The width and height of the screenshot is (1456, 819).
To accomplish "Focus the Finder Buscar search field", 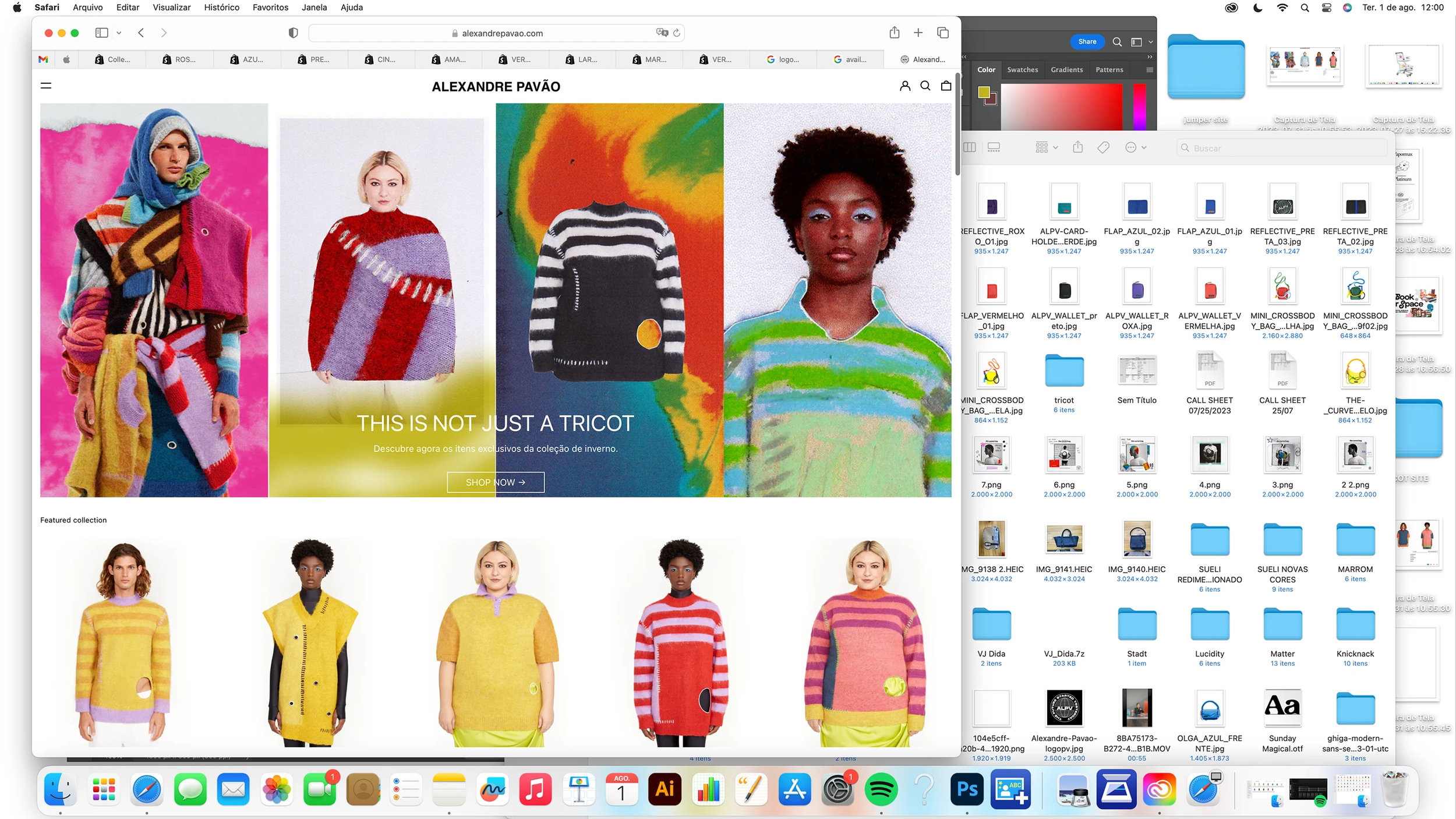I will (x=1282, y=148).
